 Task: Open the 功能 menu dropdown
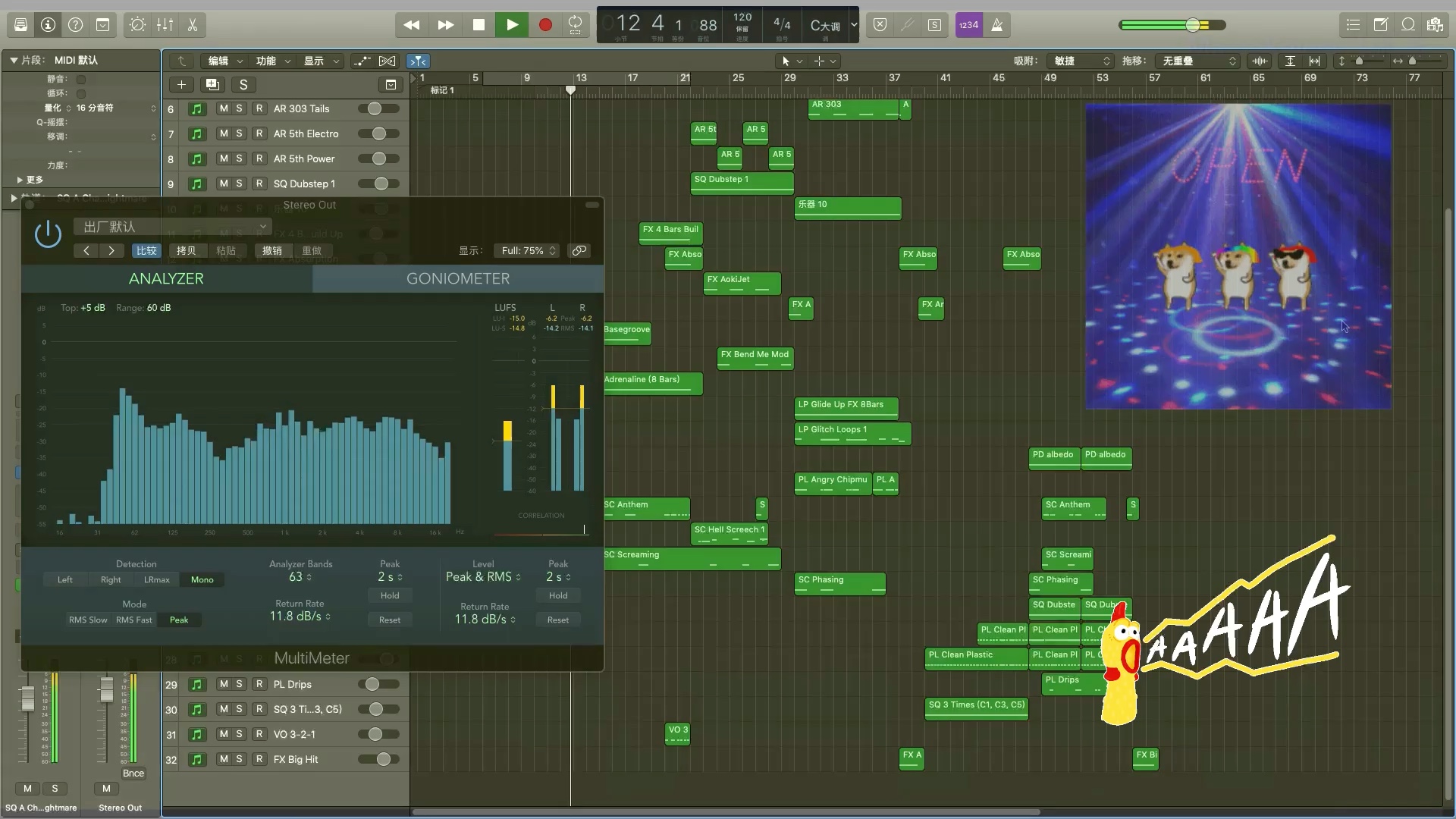(273, 61)
